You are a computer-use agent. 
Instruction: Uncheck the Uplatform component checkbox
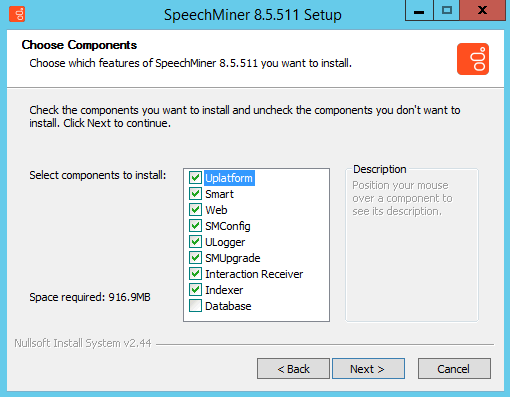(x=195, y=178)
